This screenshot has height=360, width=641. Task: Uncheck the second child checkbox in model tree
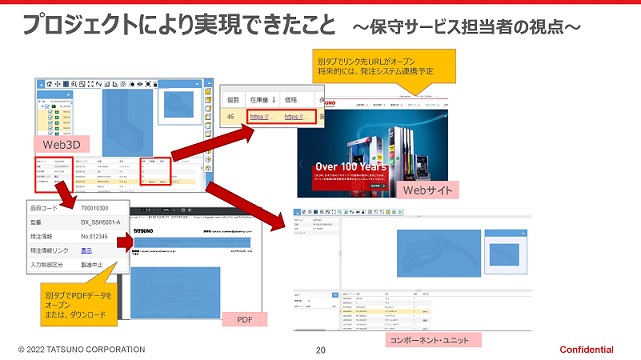(51, 118)
